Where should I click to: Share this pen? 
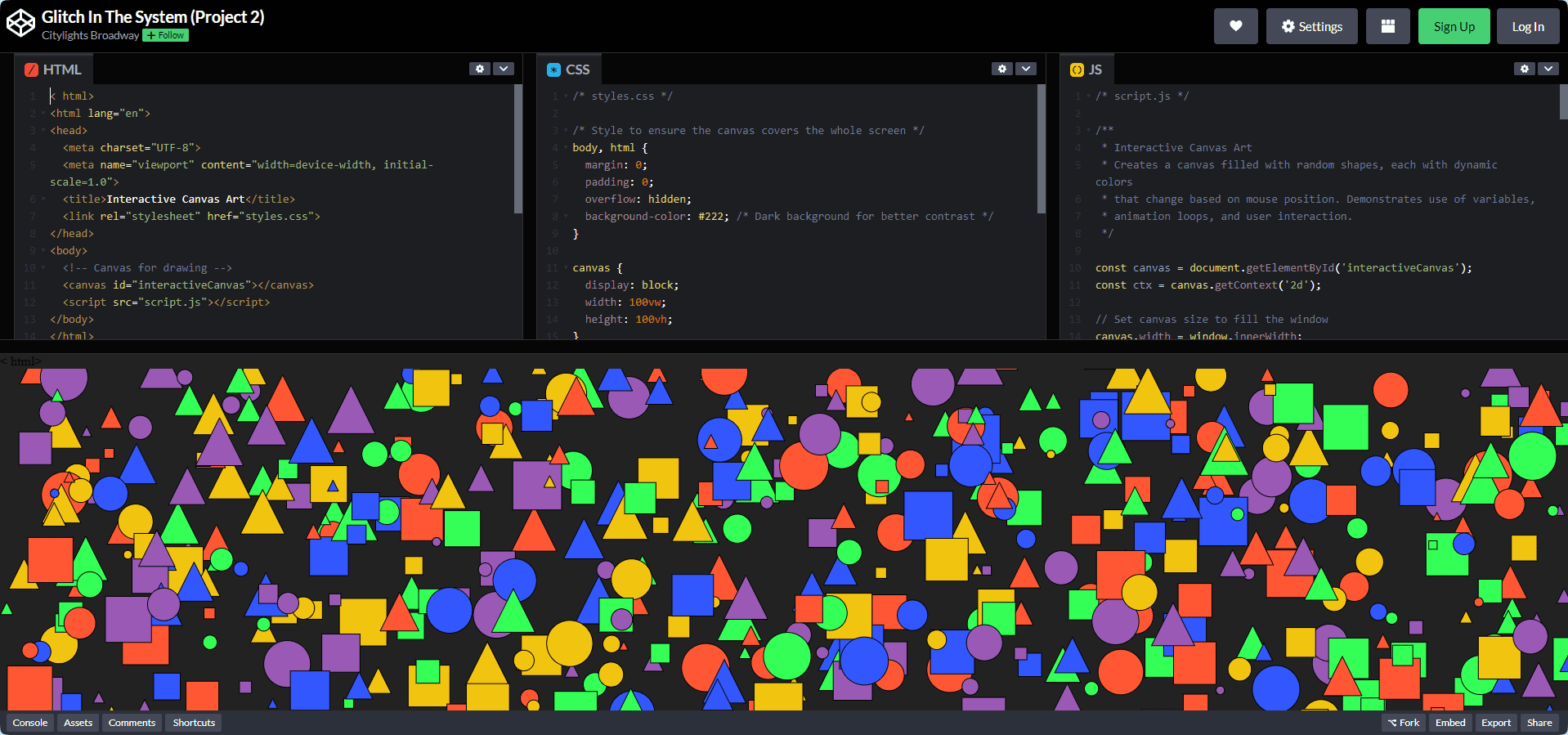tap(1539, 723)
